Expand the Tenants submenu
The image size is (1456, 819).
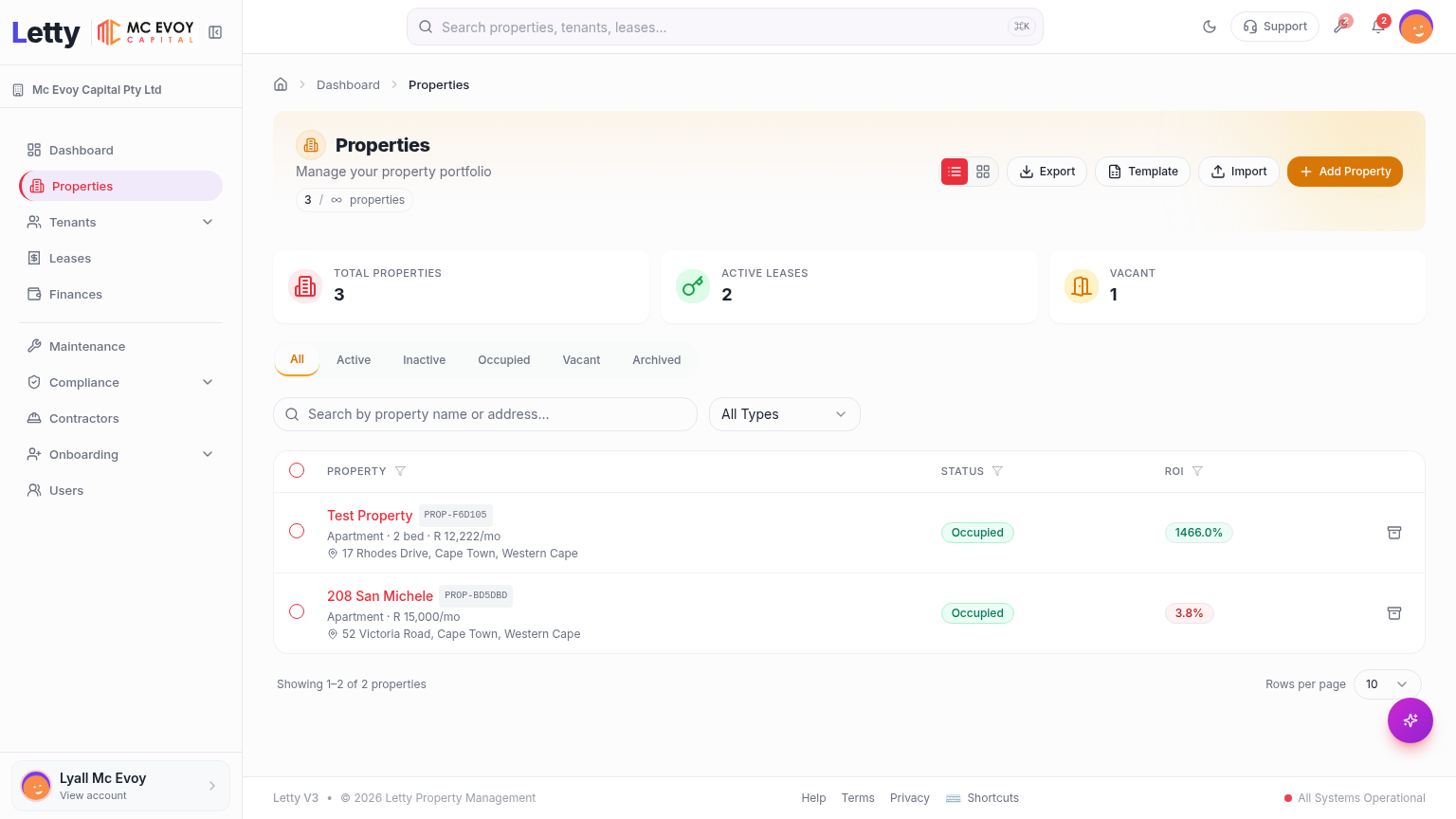208,222
